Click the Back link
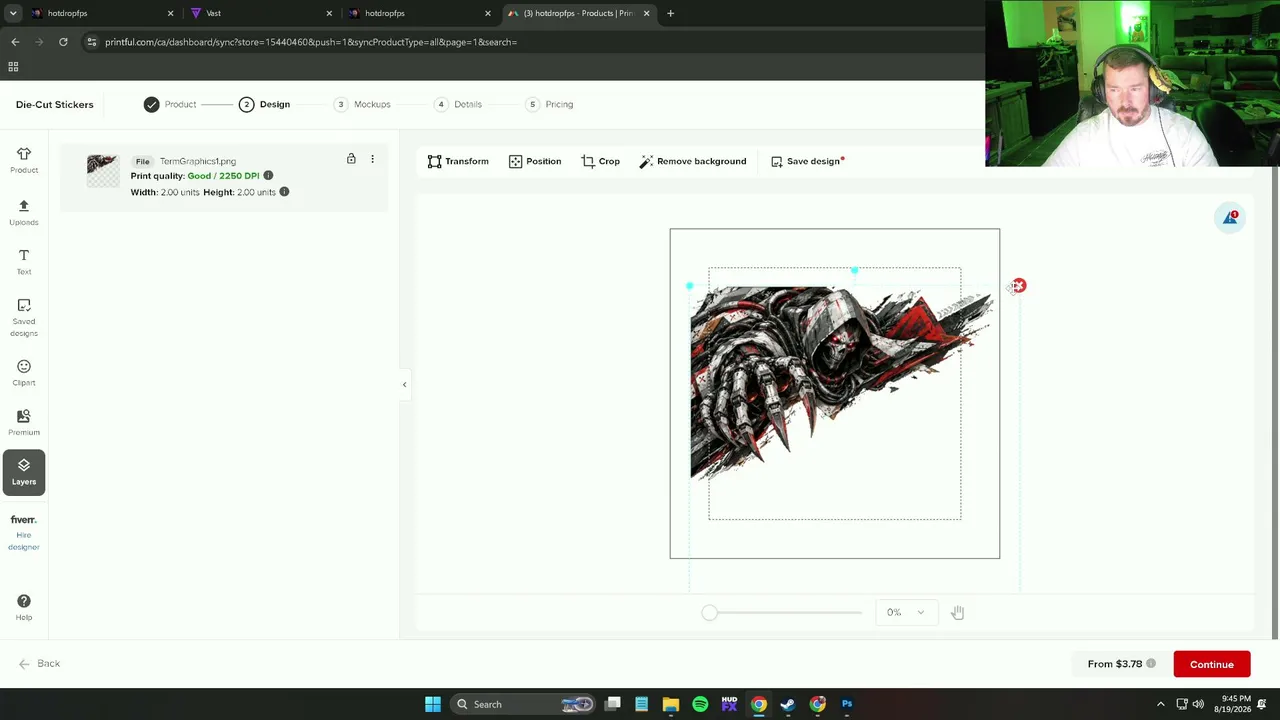 (39, 664)
